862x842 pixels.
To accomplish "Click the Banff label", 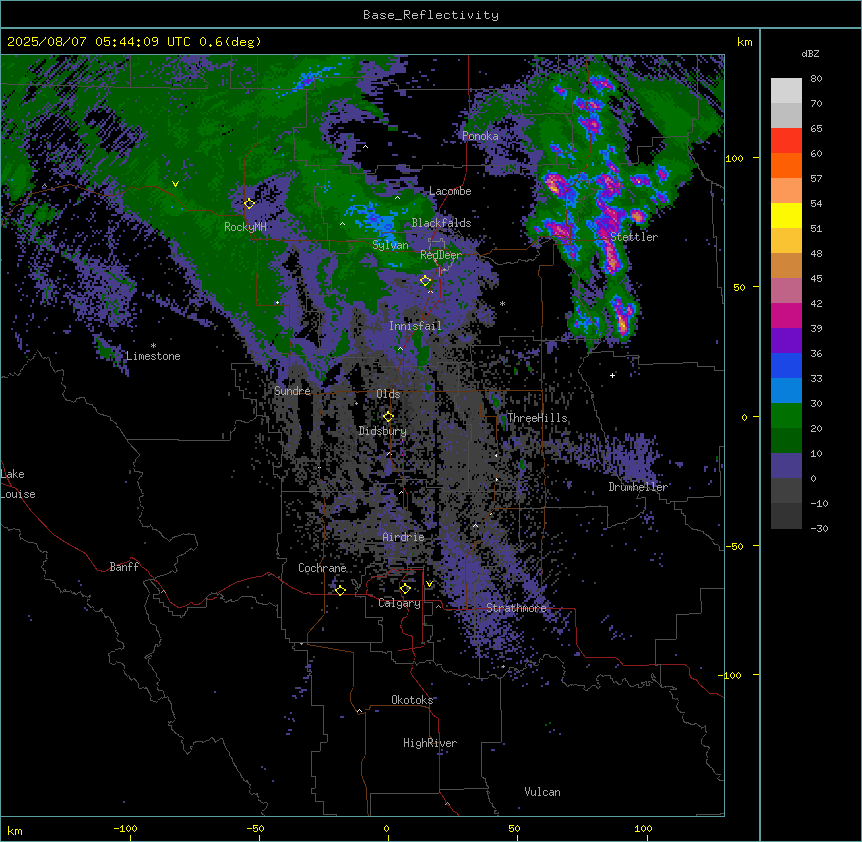I will point(124,567).
